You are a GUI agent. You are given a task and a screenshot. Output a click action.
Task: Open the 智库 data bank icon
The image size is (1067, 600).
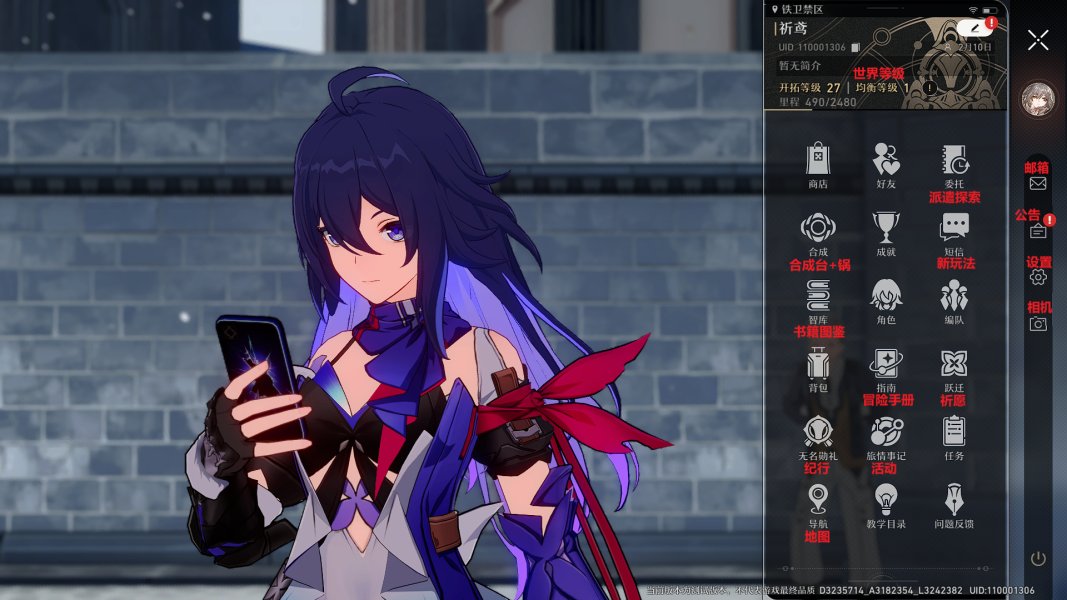pyautogui.click(x=818, y=296)
